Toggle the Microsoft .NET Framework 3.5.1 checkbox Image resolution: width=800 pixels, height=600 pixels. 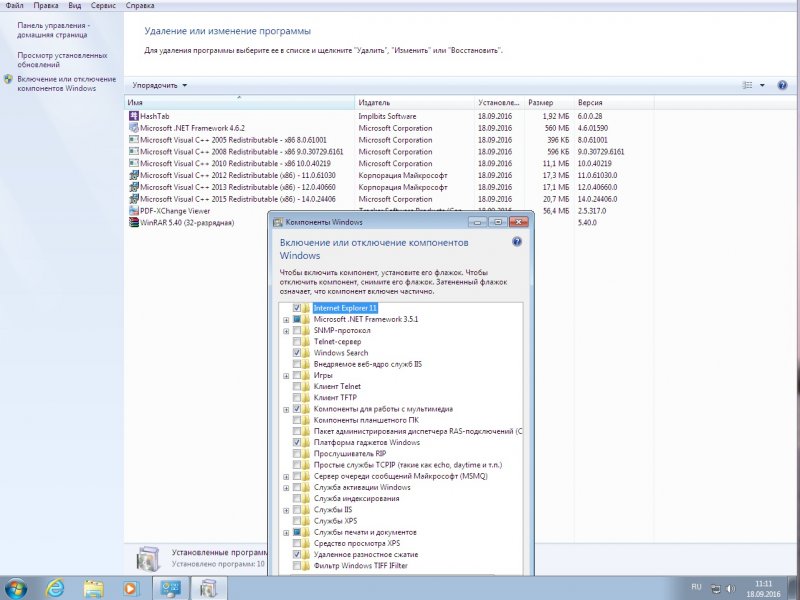pyautogui.click(x=296, y=319)
